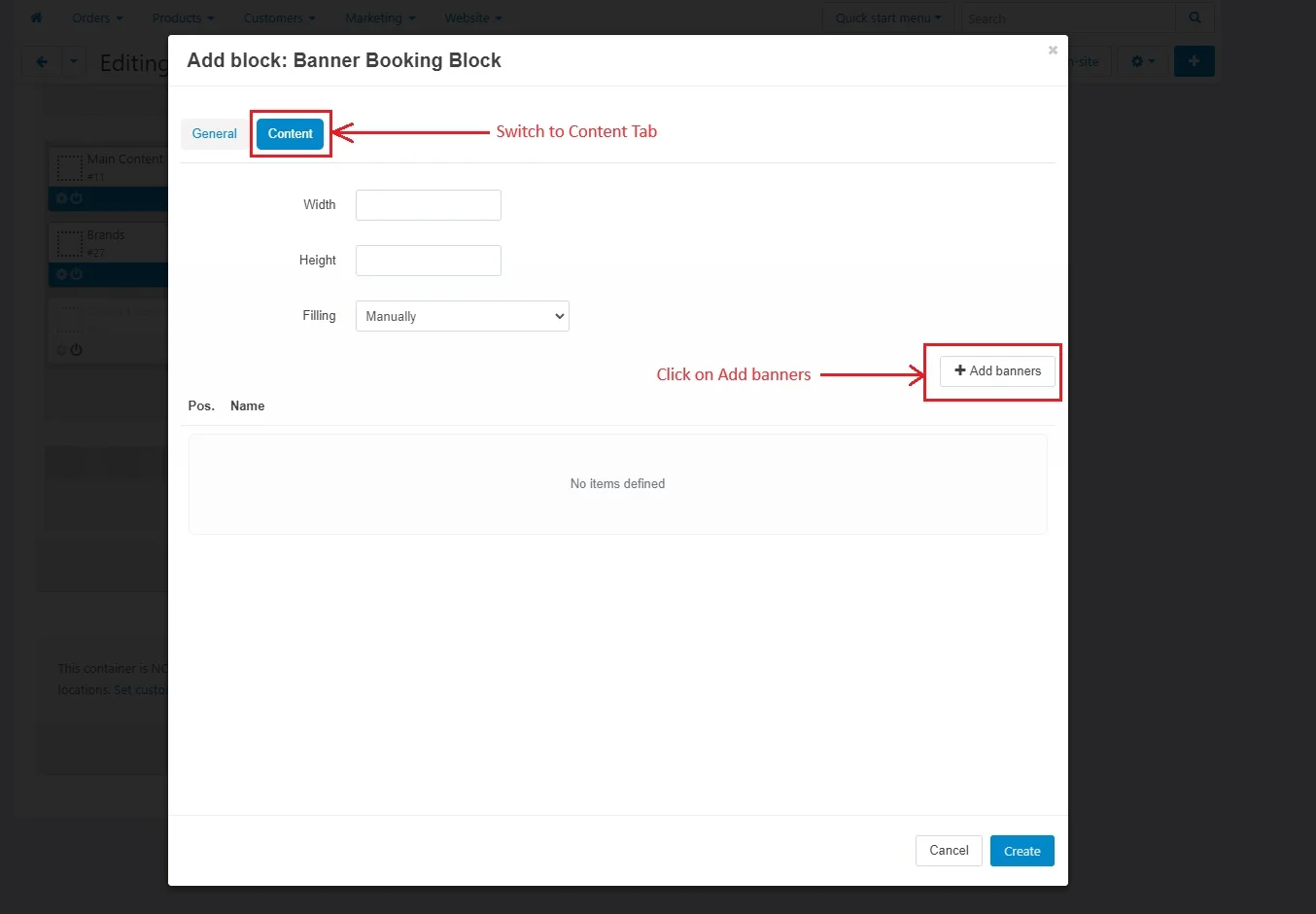Image resolution: width=1316 pixels, height=914 pixels.
Task: Open the Website menu in background page
Action: point(473,18)
